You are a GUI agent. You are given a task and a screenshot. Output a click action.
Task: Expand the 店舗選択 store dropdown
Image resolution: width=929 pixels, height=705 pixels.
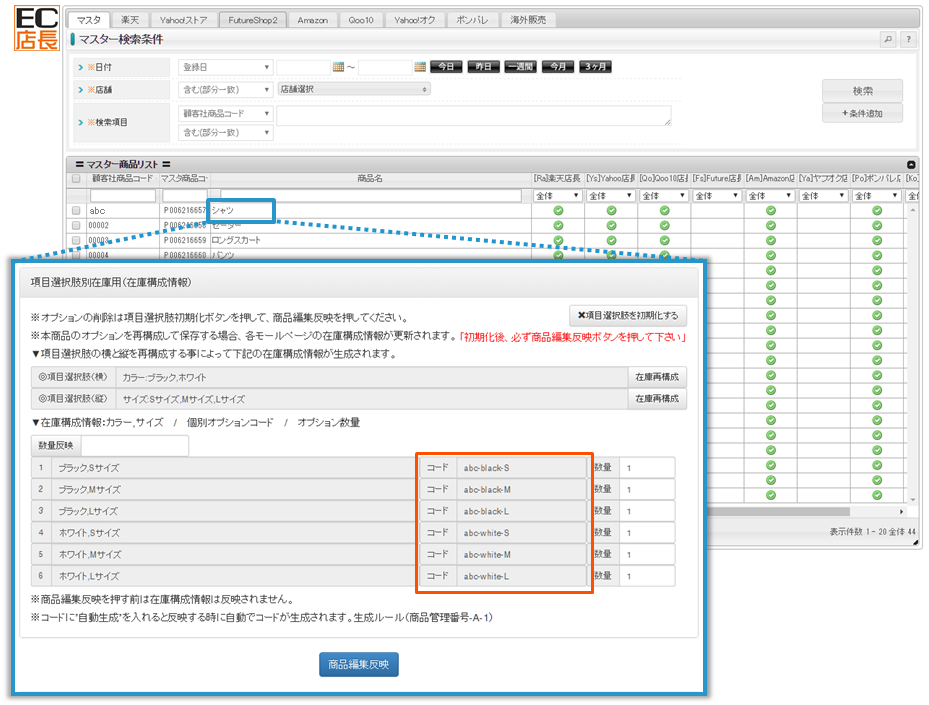click(354, 89)
